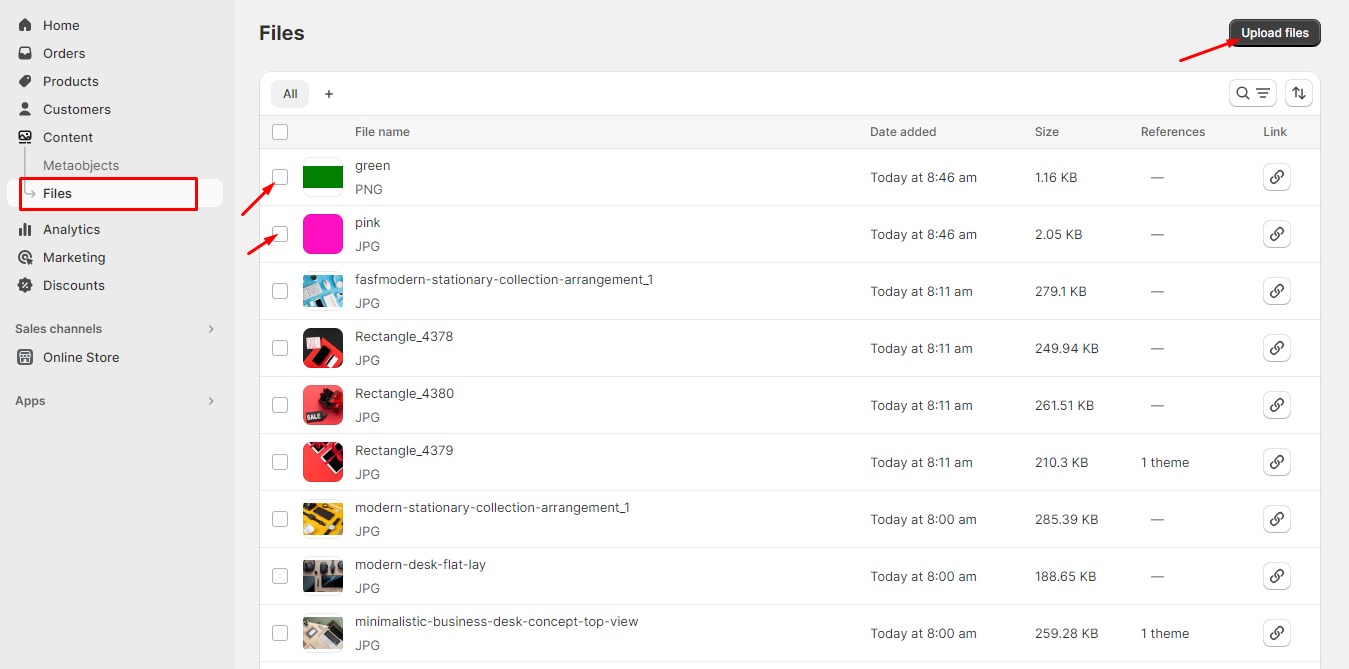Select the All view tab

coord(290,94)
